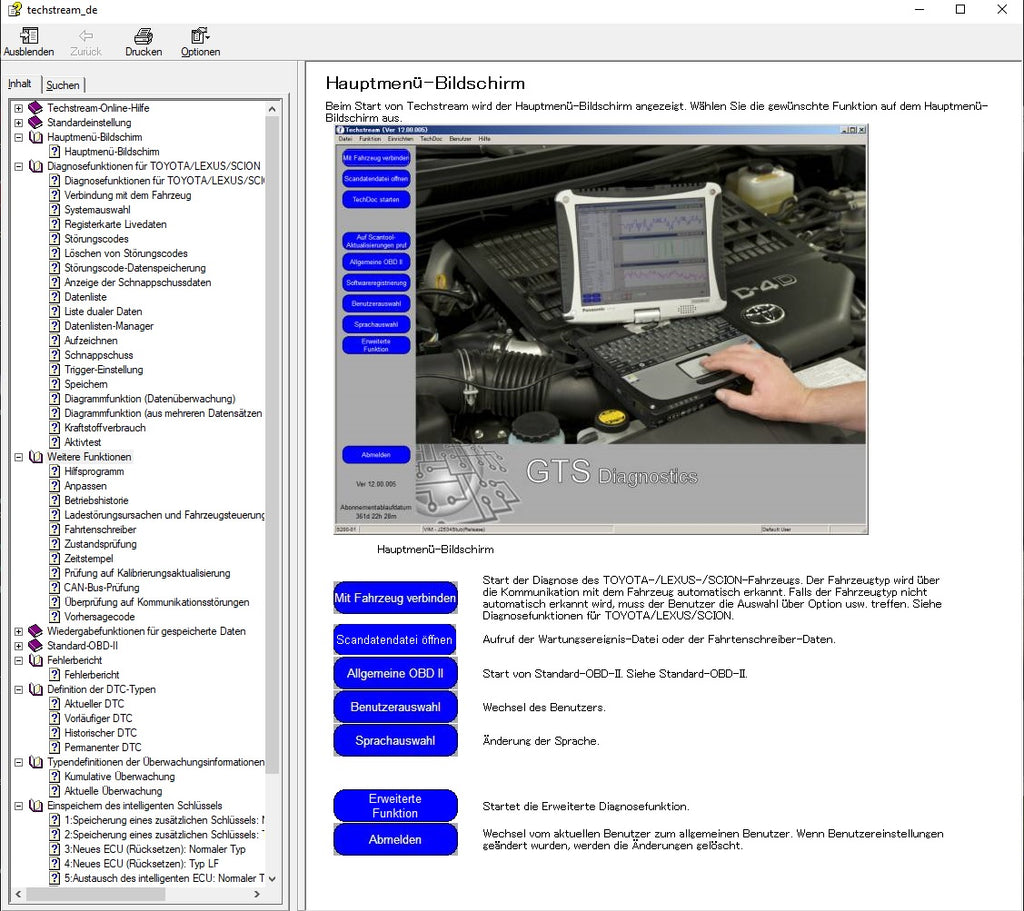Collapse the Hauptmenü-Bildschirm tree node

coord(18,137)
